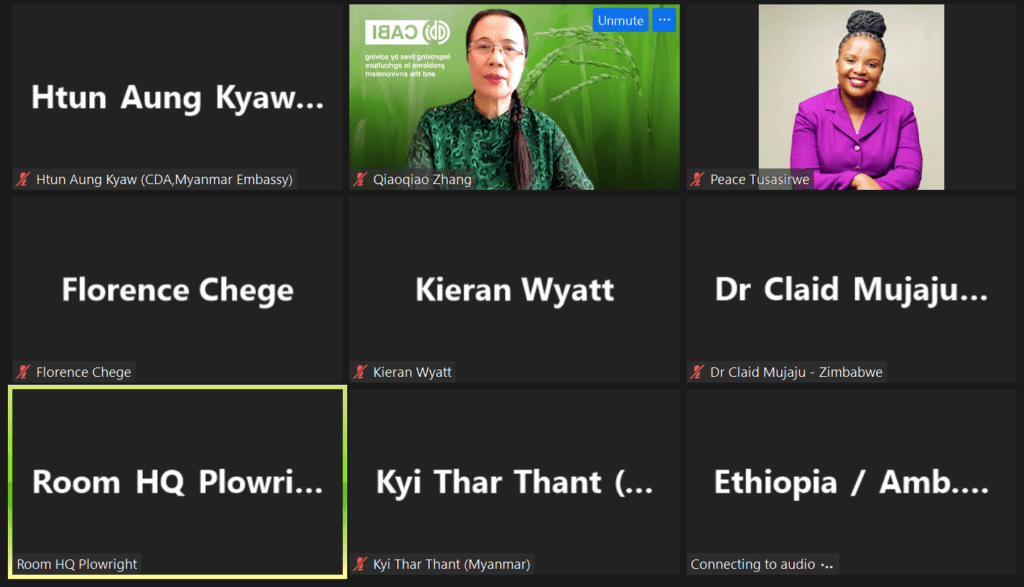Select the Ethiopia / Amb participant tile
The width and height of the screenshot is (1024, 587).
coord(851,482)
